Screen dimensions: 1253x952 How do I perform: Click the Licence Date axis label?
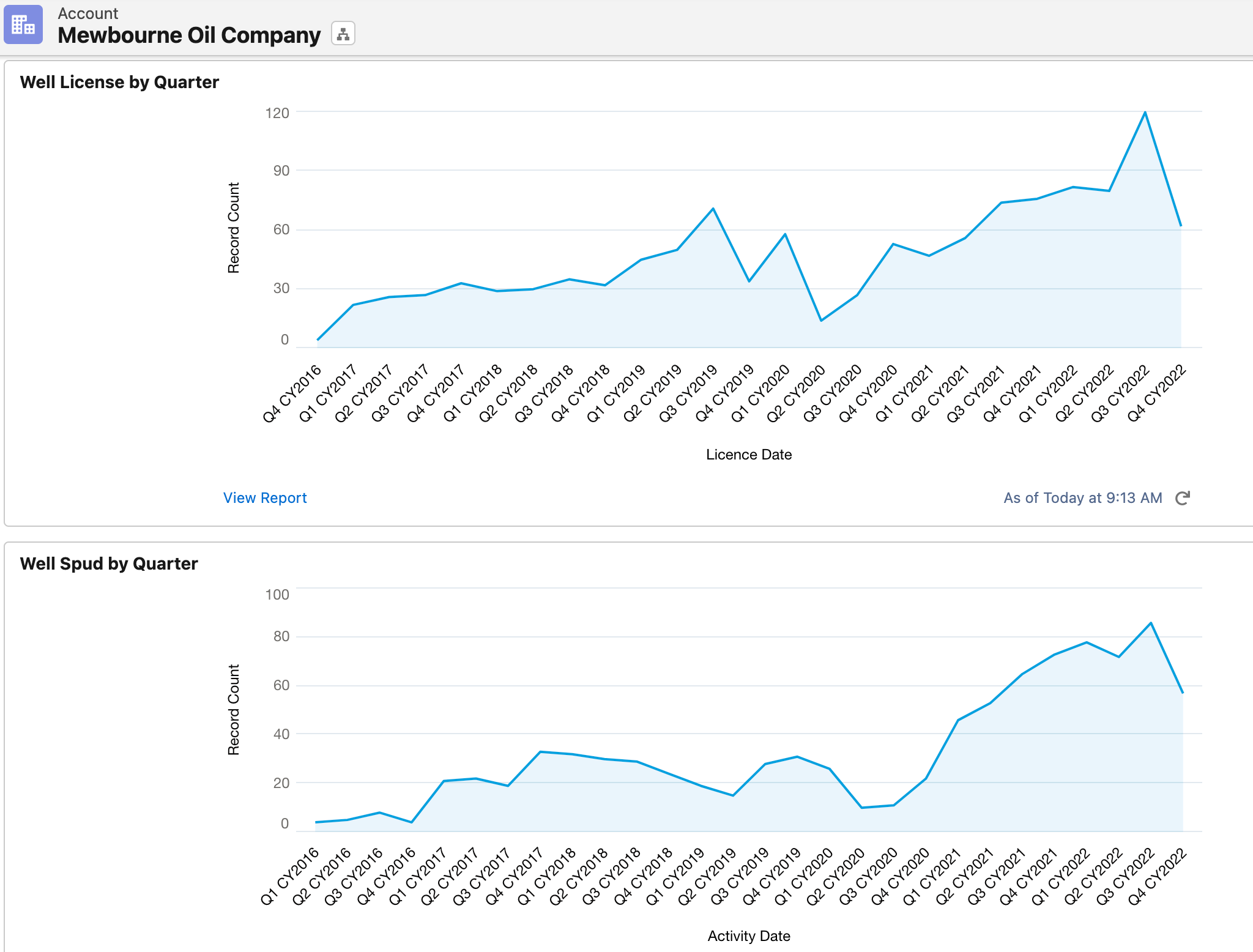pos(748,454)
